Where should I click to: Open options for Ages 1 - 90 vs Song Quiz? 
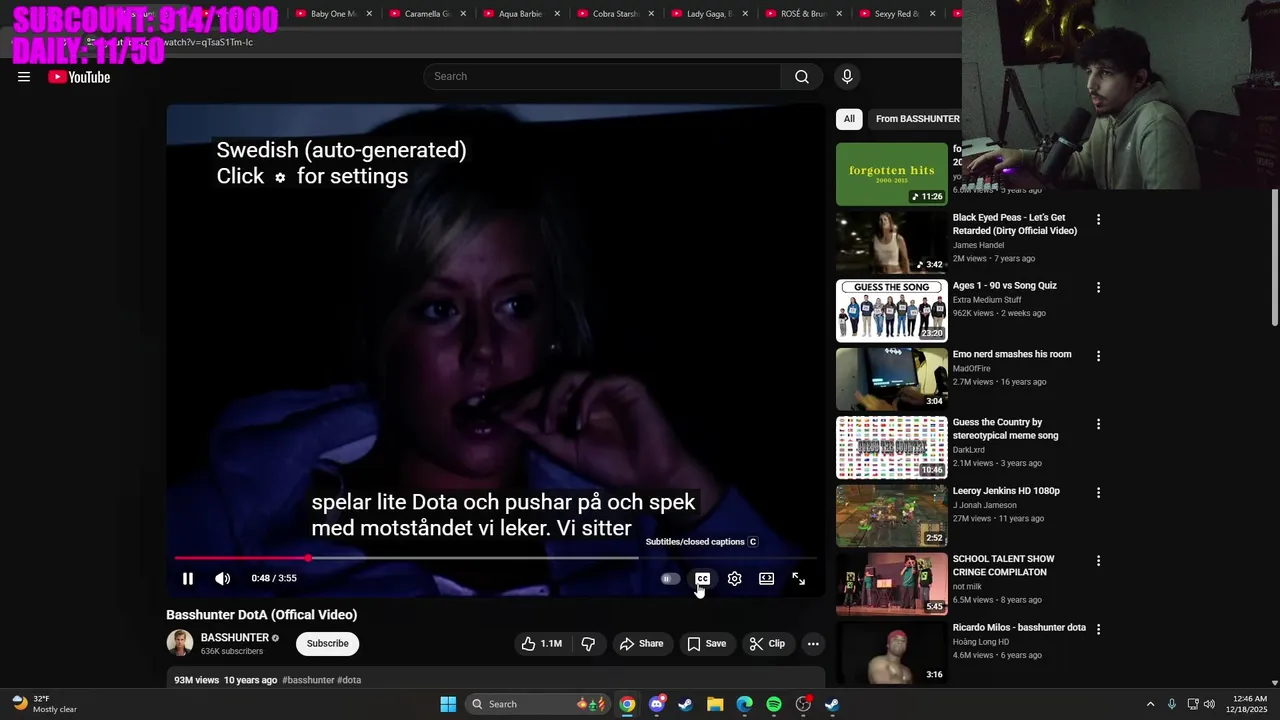pos(1098,287)
